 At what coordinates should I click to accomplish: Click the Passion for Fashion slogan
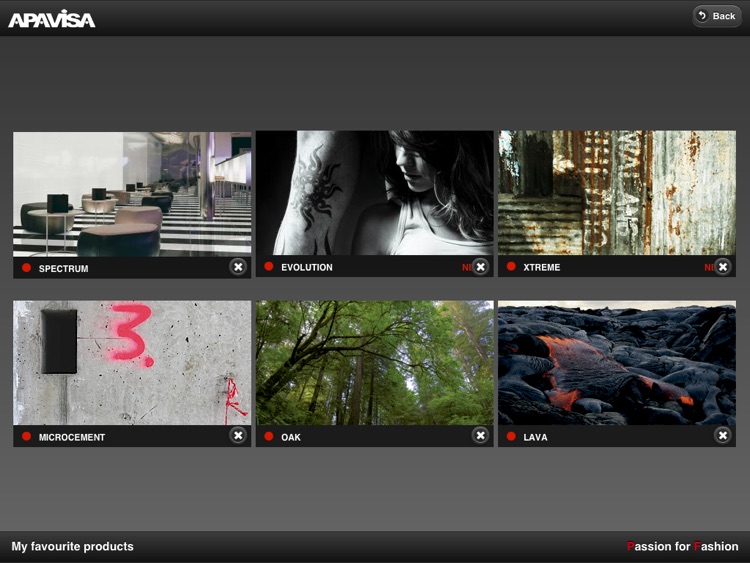(x=683, y=546)
